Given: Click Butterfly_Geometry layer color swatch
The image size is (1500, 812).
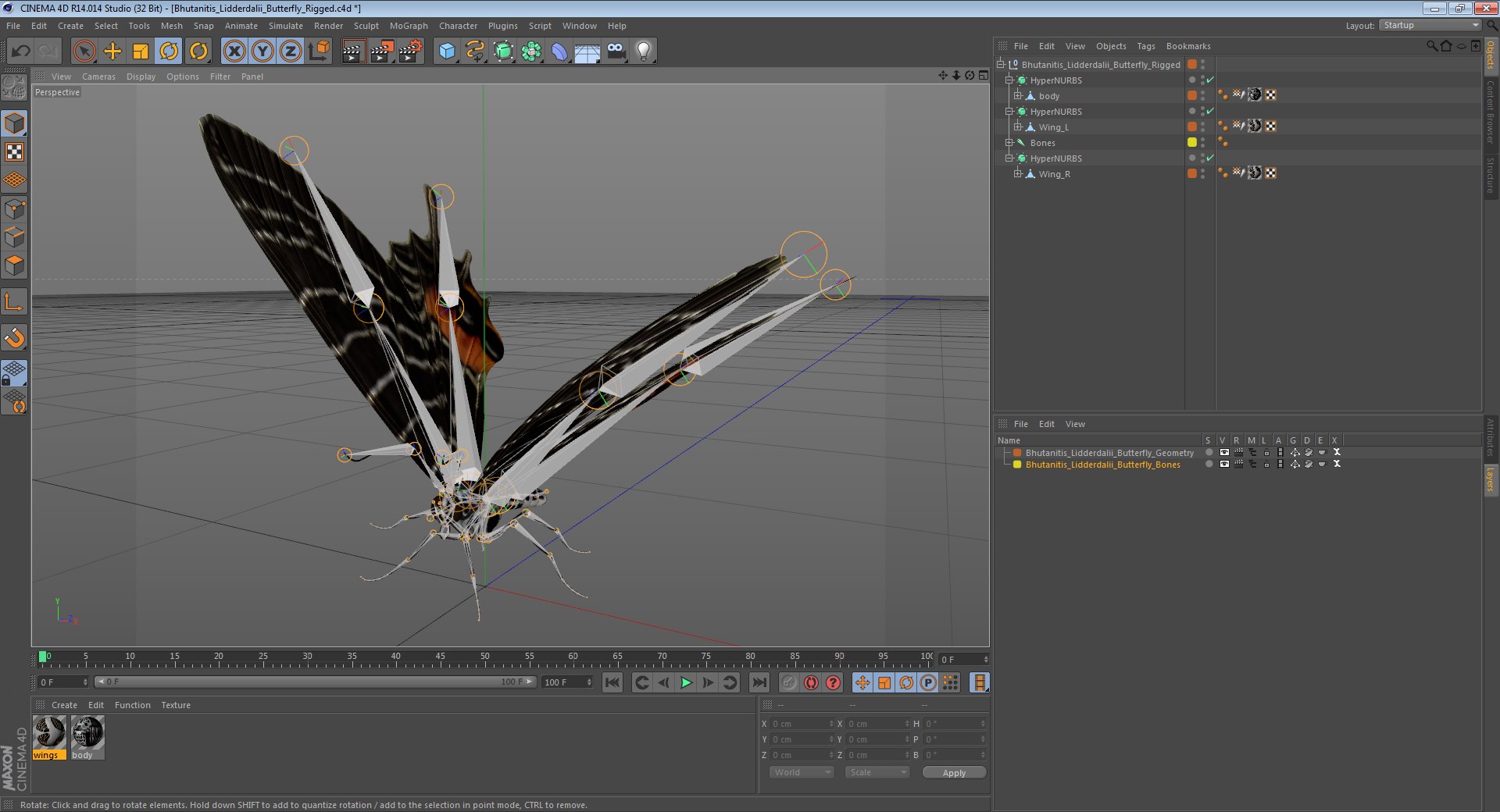Looking at the screenshot, I should point(1017,453).
